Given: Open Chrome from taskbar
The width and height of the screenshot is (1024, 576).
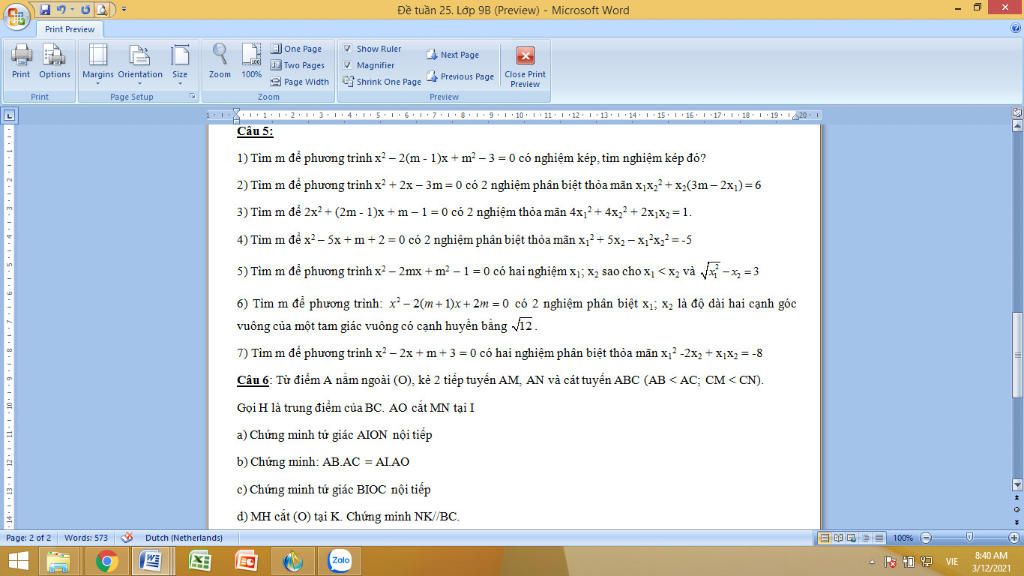Looking at the screenshot, I should [106, 561].
